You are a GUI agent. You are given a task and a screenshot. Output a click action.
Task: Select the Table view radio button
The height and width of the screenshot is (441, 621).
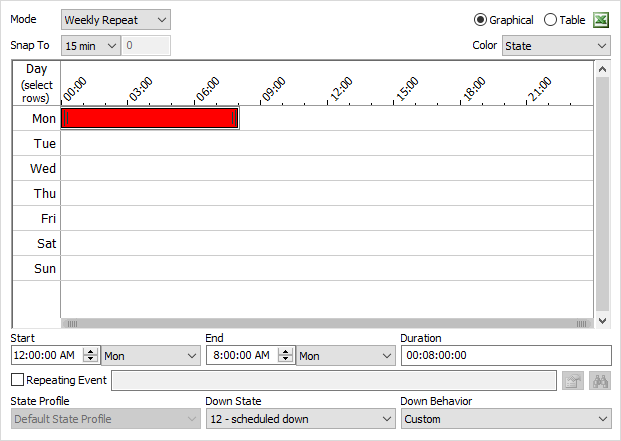tap(550, 20)
